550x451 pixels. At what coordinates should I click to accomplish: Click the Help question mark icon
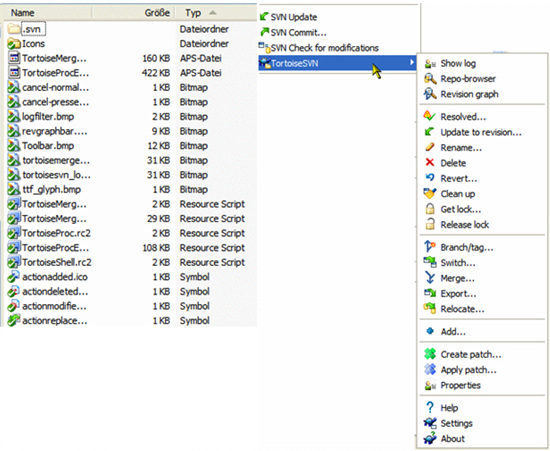point(430,408)
